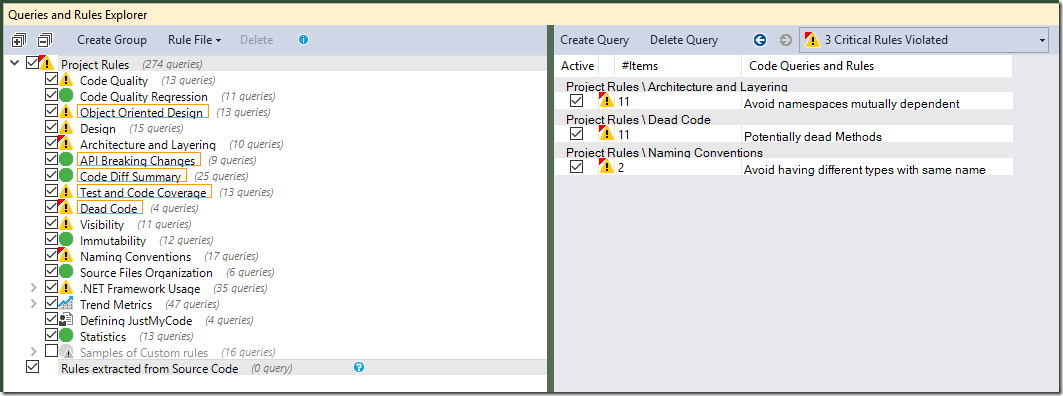Select the Statistics group label
This screenshot has width=1063, height=396.
[x=103, y=336]
